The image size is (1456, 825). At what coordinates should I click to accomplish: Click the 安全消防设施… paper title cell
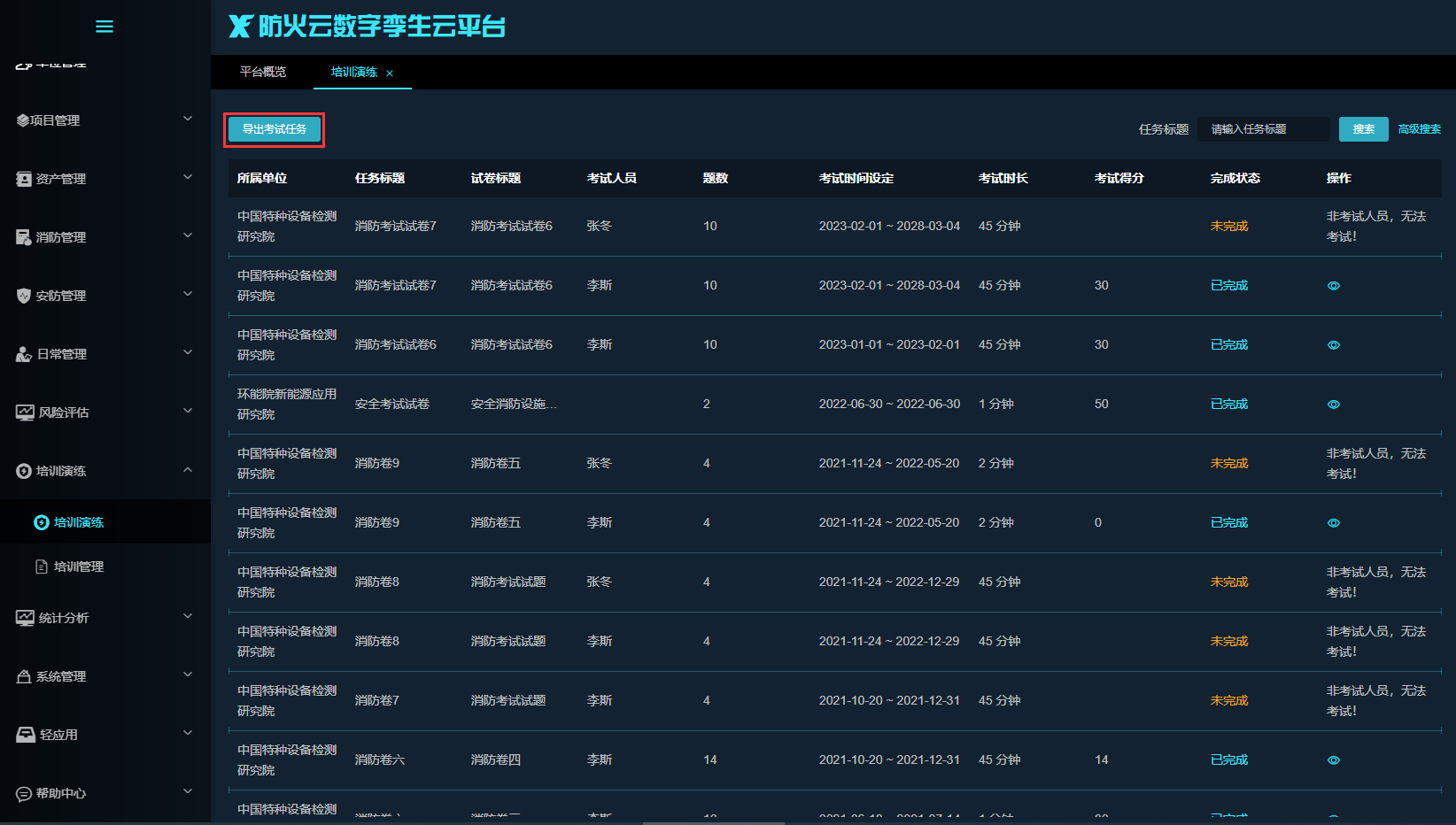(514, 404)
